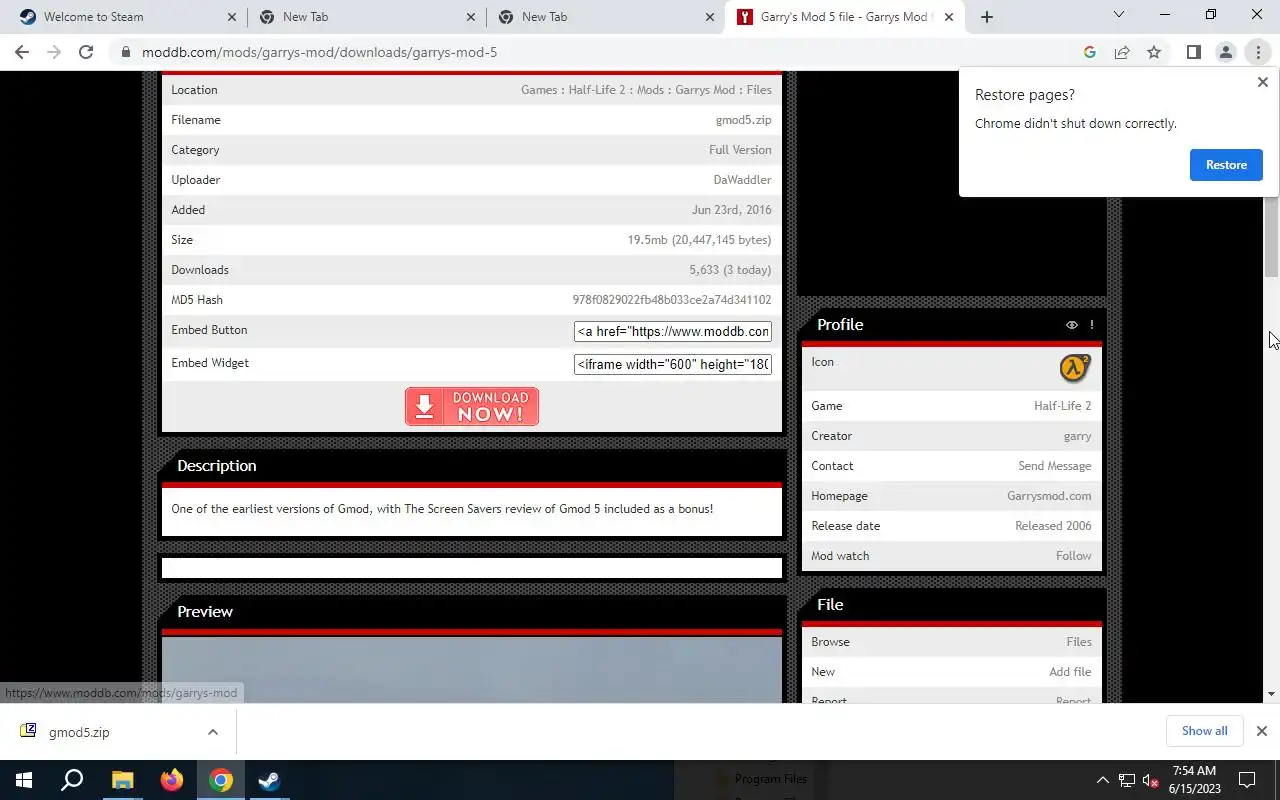Screen dimensions: 1280x800
Task: Reload the current moddb page
Action: click(x=86, y=52)
